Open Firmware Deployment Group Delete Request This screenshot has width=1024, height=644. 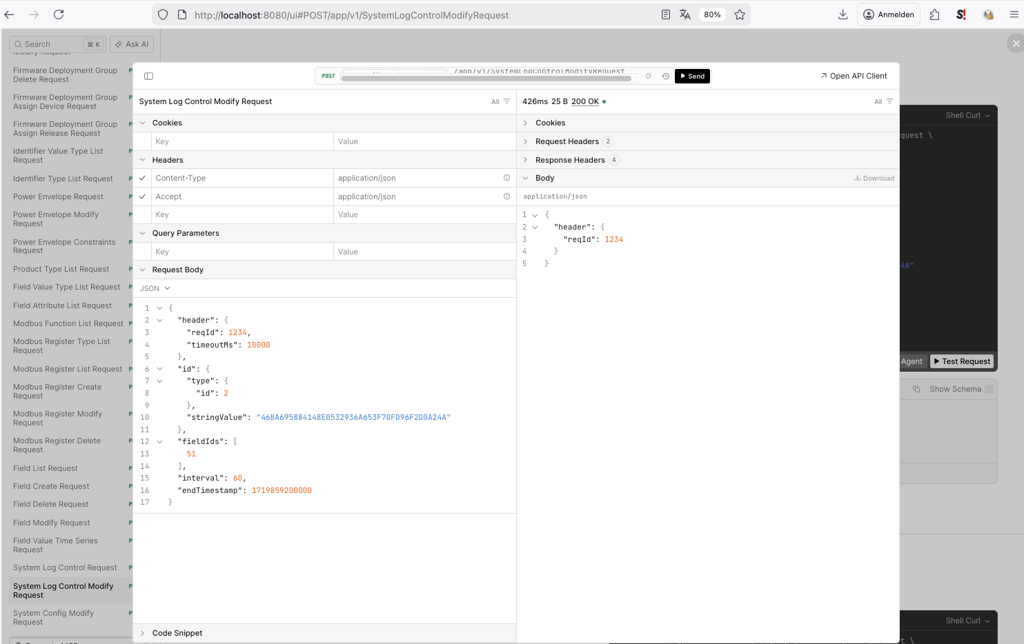[65, 75]
